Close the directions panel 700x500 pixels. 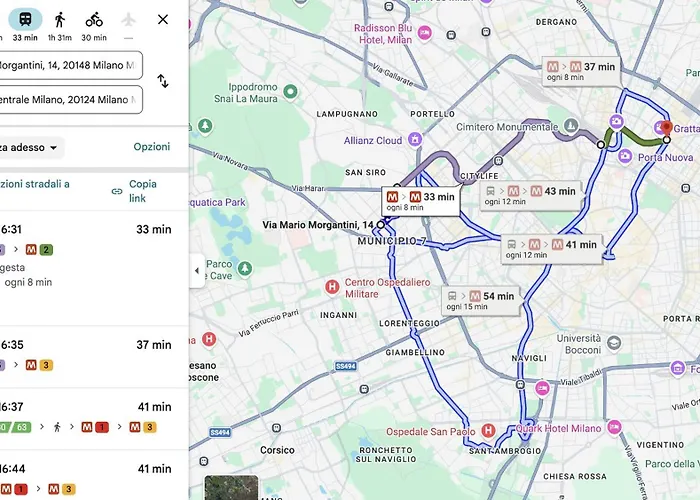pos(163,19)
